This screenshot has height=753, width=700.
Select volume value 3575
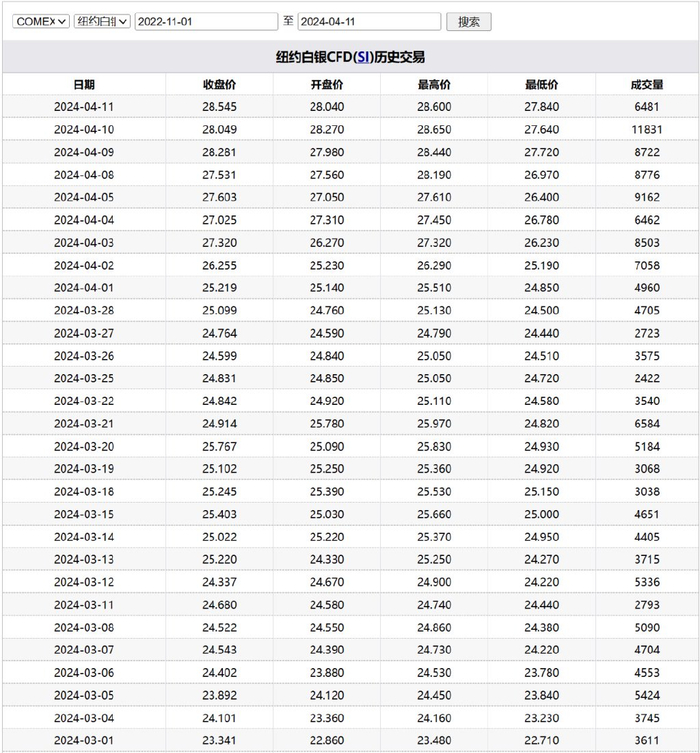(x=647, y=356)
